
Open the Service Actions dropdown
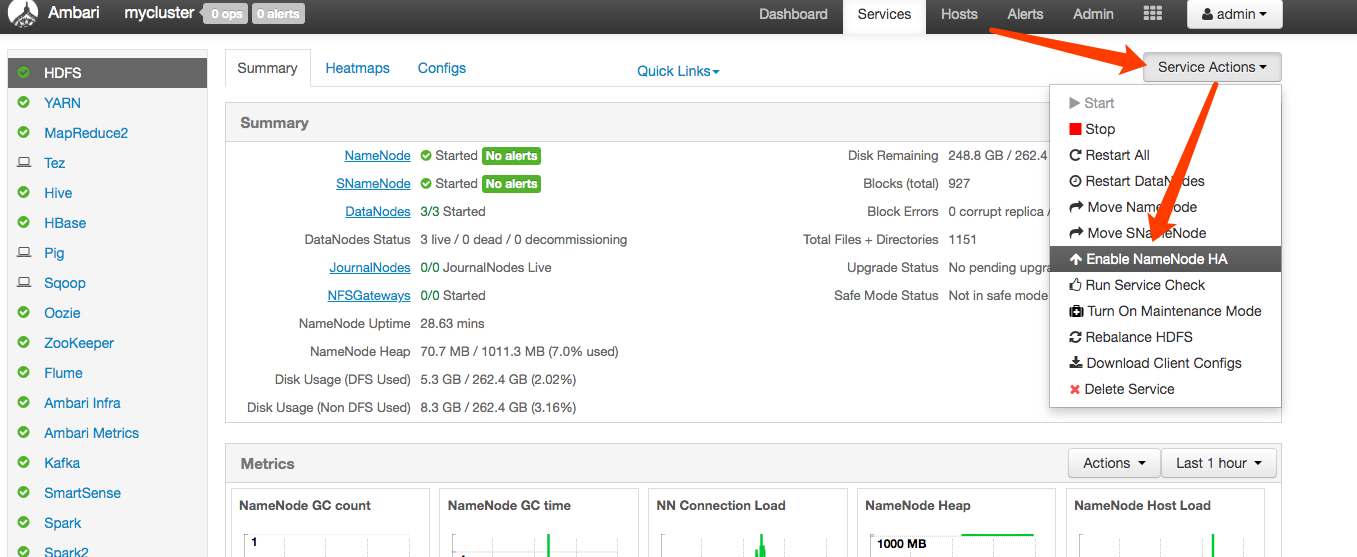click(1212, 67)
